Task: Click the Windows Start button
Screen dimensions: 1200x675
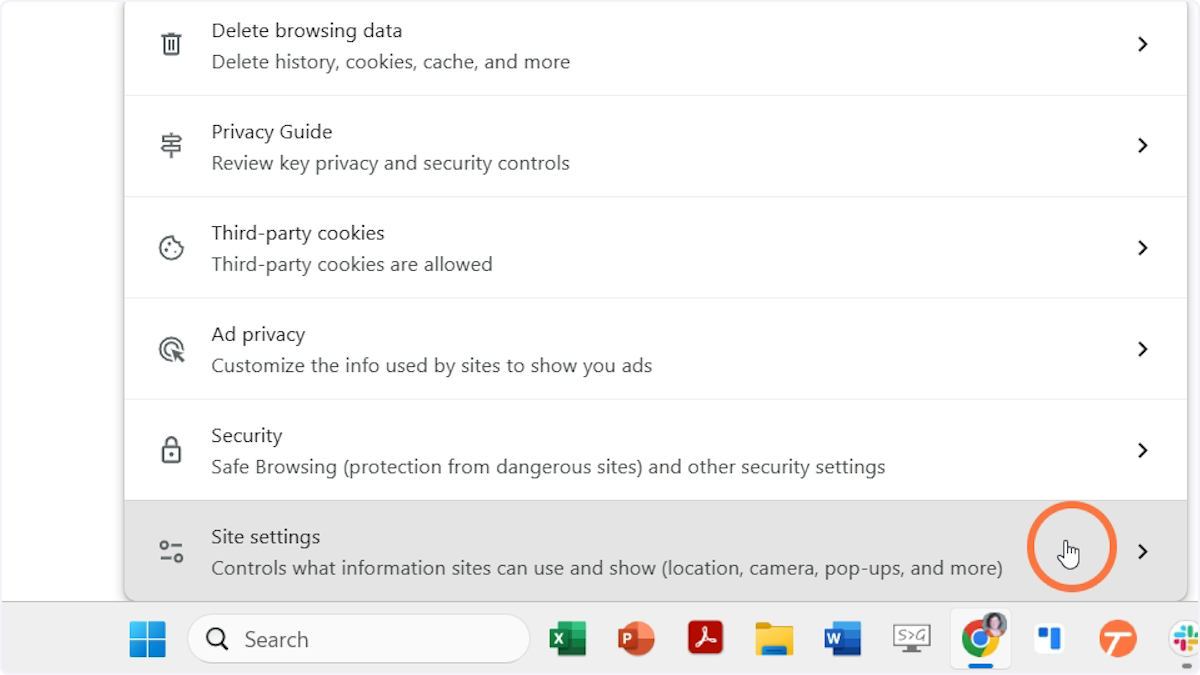Action: pyautogui.click(x=148, y=639)
